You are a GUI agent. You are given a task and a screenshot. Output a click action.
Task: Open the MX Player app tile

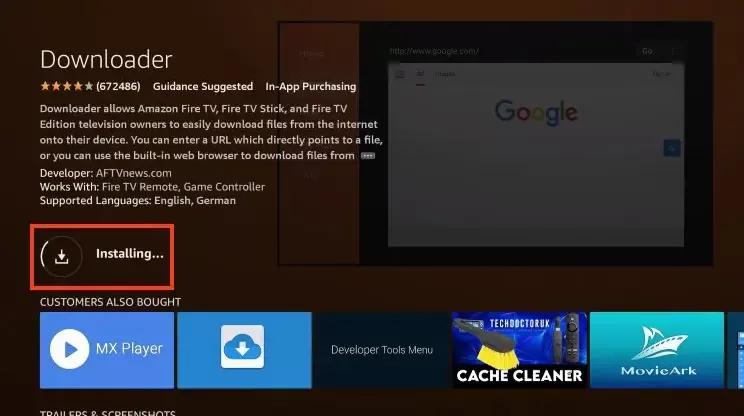coord(107,350)
